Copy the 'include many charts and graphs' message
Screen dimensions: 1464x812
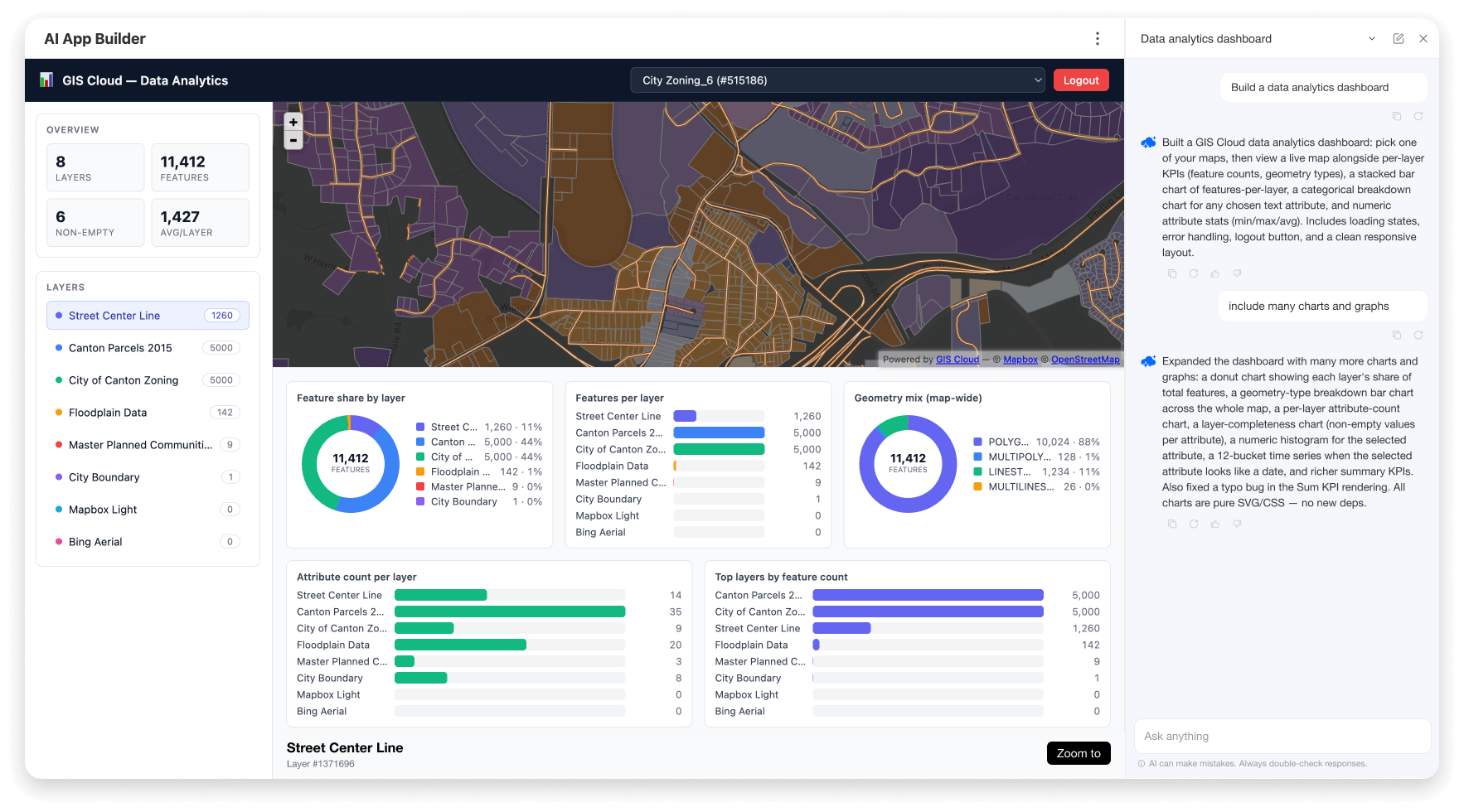coord(1397,336)
